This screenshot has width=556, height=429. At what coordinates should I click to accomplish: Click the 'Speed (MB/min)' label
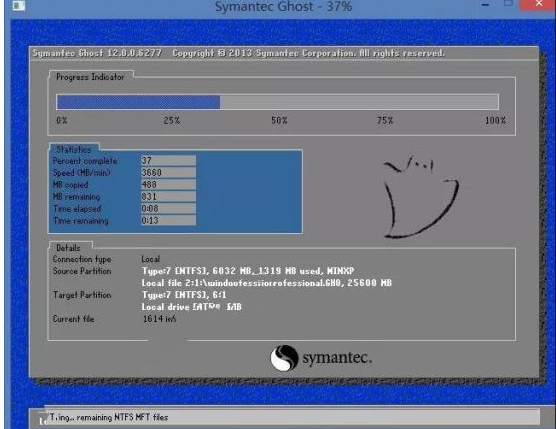pyautogui.click(x=82, y=173)
